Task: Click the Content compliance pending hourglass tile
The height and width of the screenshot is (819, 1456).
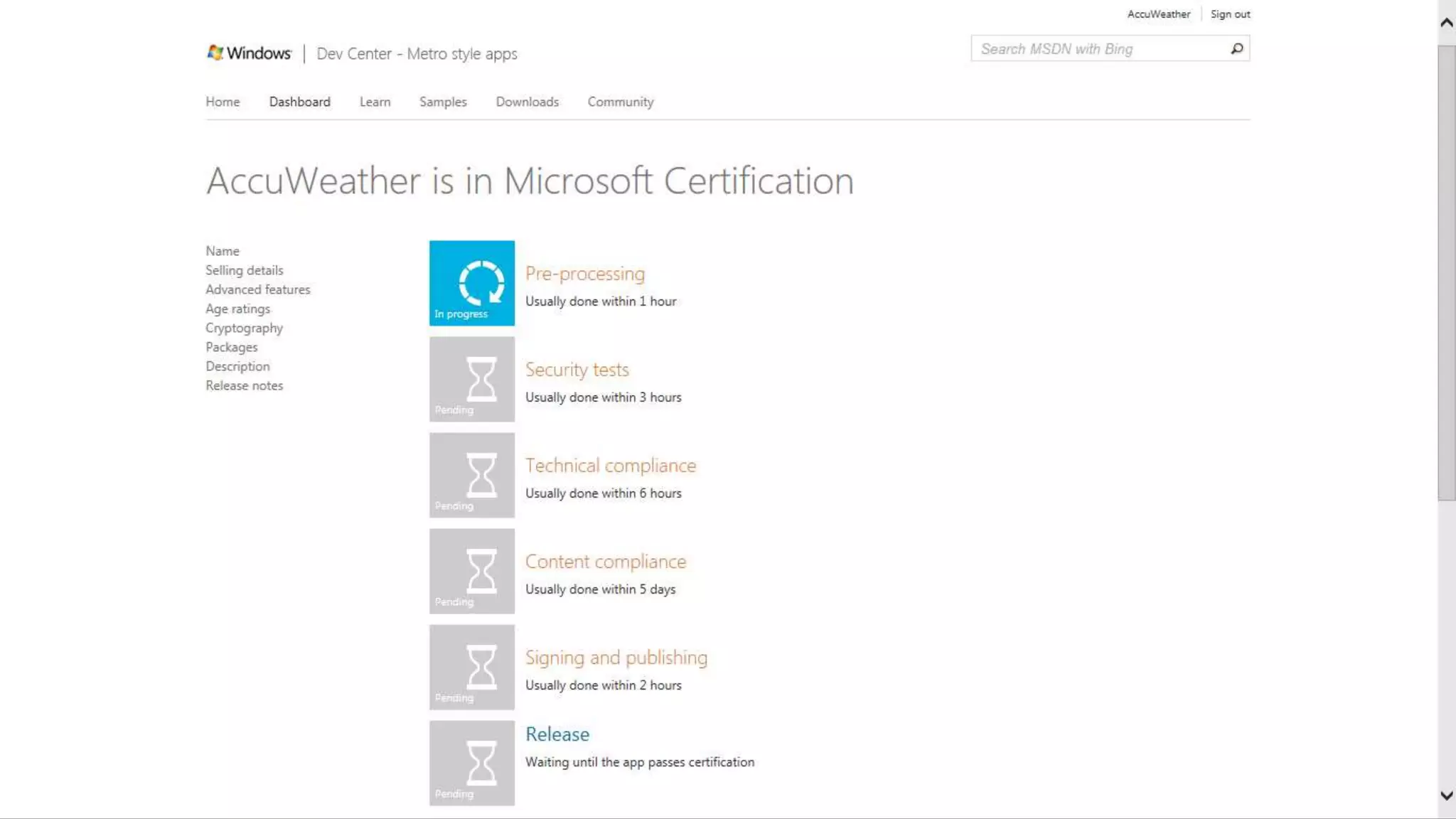Action: 472,571
